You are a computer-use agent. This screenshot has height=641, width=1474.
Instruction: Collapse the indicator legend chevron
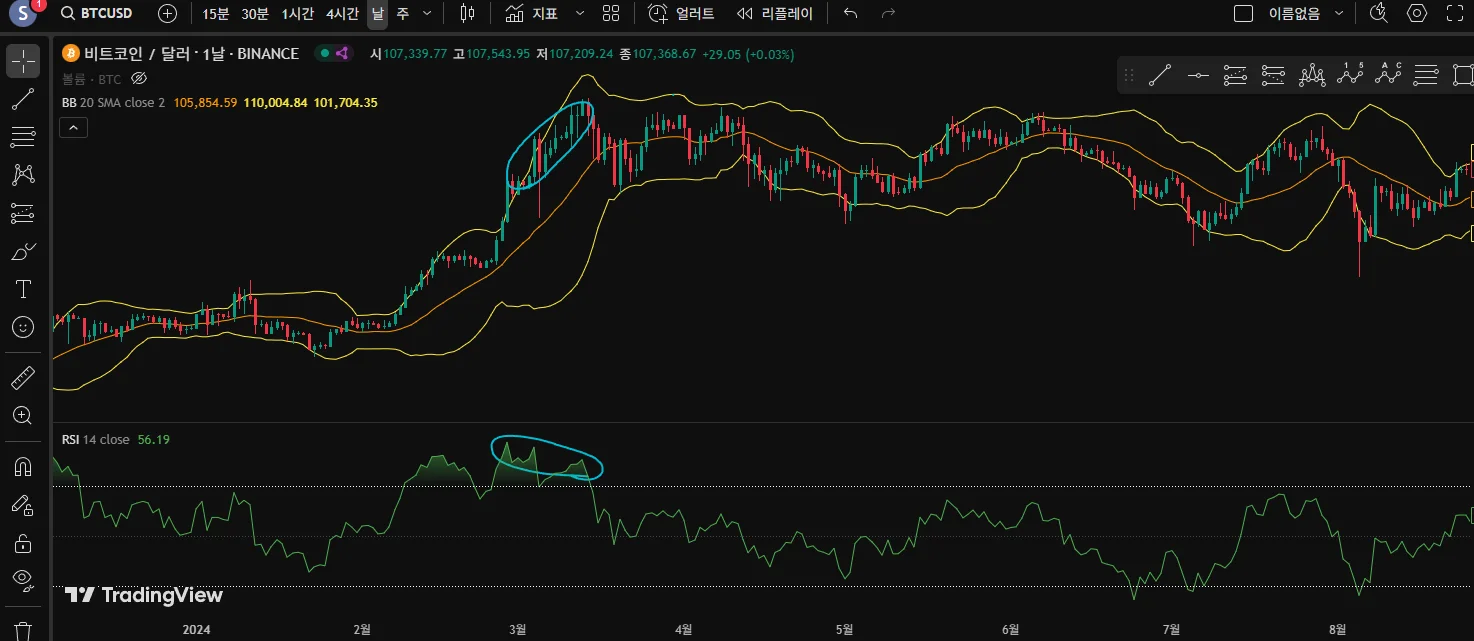[75, 127]
